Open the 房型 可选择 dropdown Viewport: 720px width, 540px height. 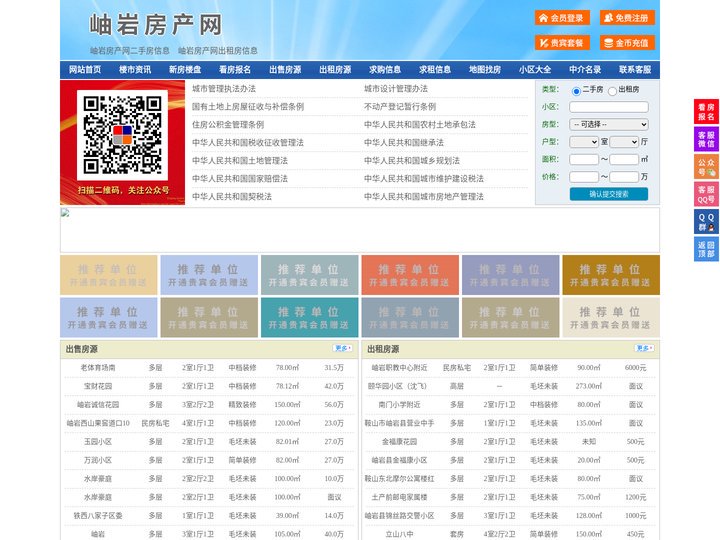point(609,124)
